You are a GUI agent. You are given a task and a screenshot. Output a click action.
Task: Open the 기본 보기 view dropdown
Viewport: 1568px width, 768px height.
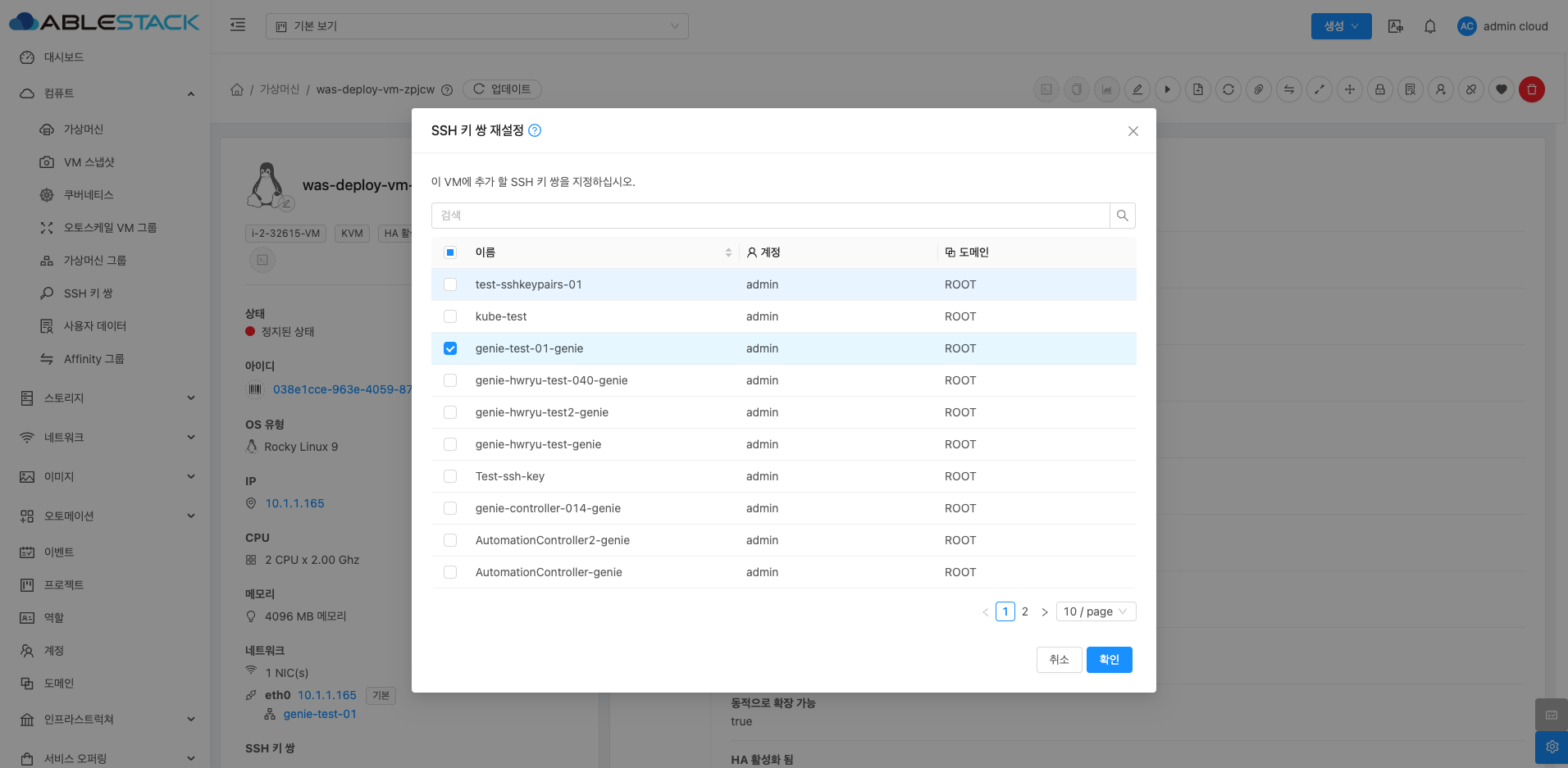coord(476,26)
